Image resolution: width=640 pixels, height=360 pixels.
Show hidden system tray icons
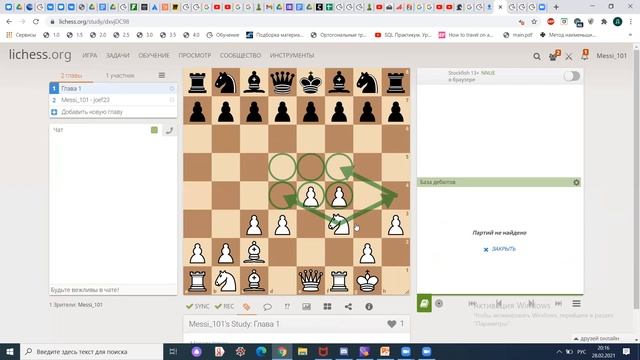click(x=559, y=352)
